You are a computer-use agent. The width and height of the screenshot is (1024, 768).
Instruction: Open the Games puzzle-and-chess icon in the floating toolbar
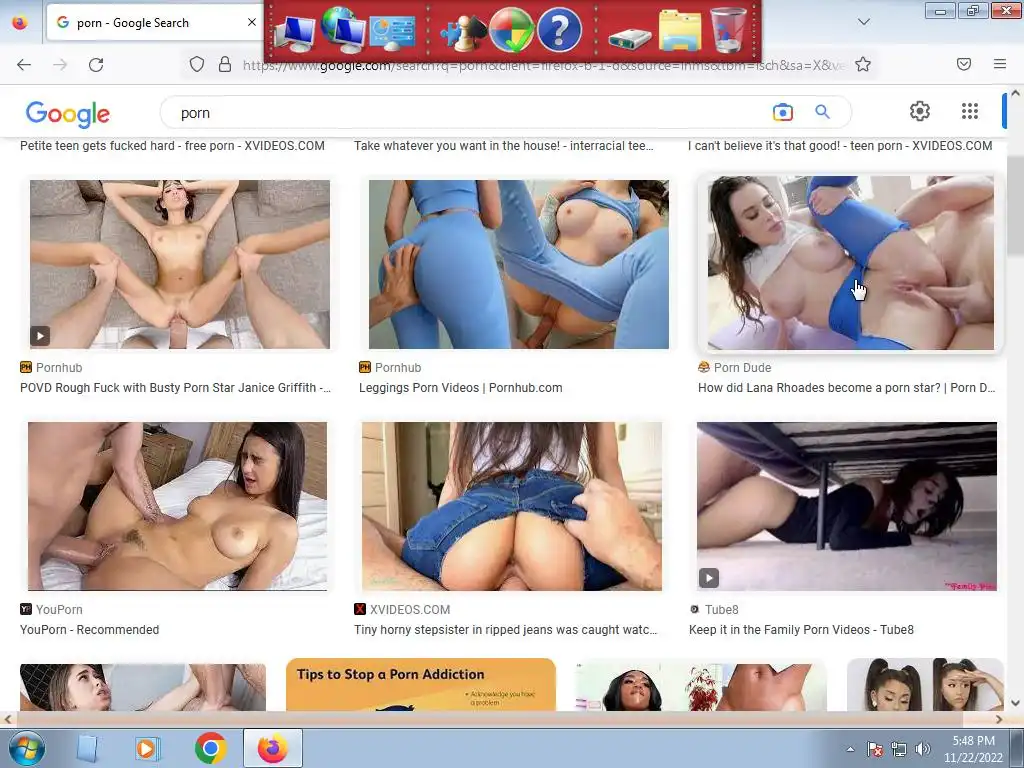[462, 33]
